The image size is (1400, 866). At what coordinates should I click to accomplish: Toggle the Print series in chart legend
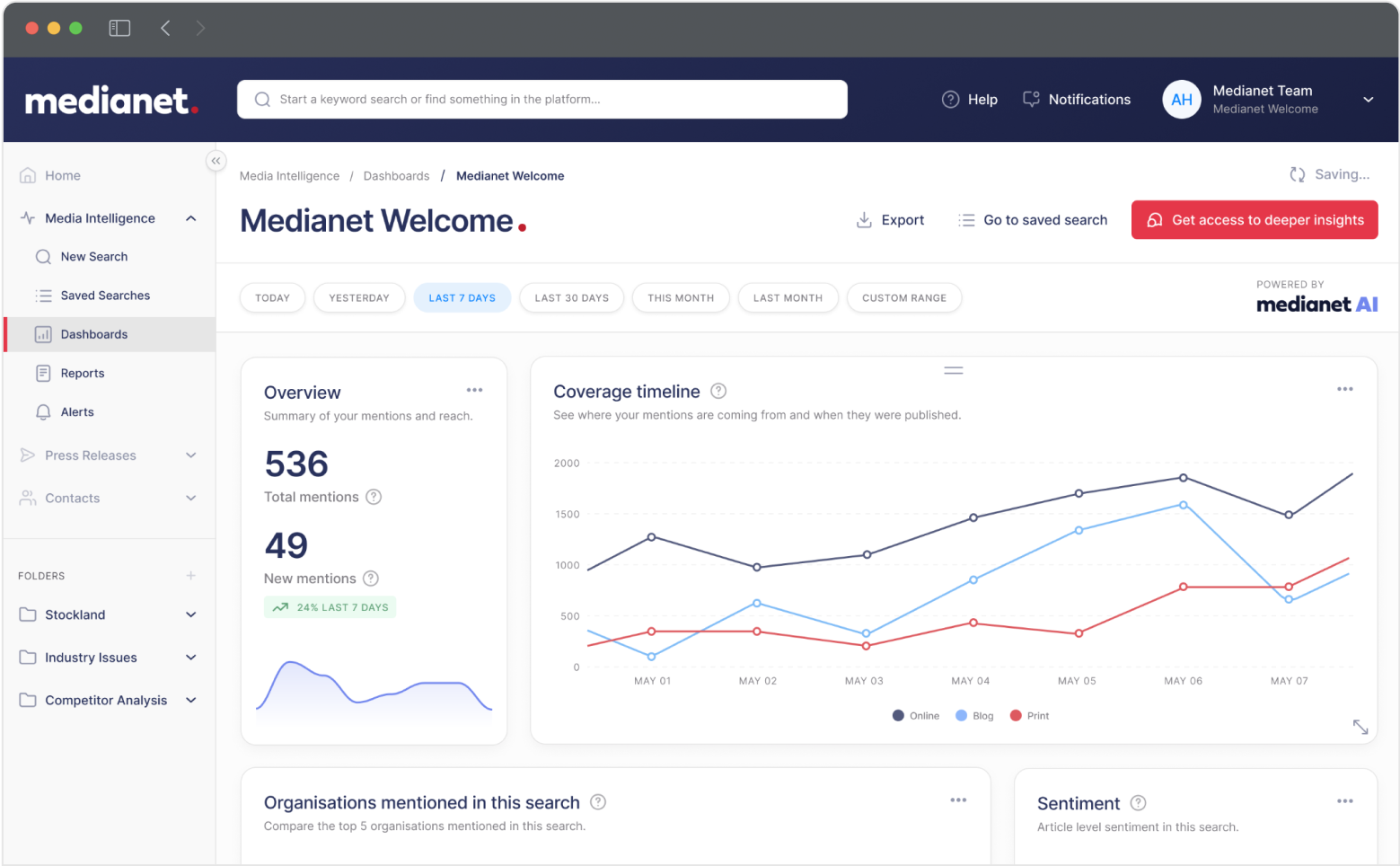coord(1028,715)
